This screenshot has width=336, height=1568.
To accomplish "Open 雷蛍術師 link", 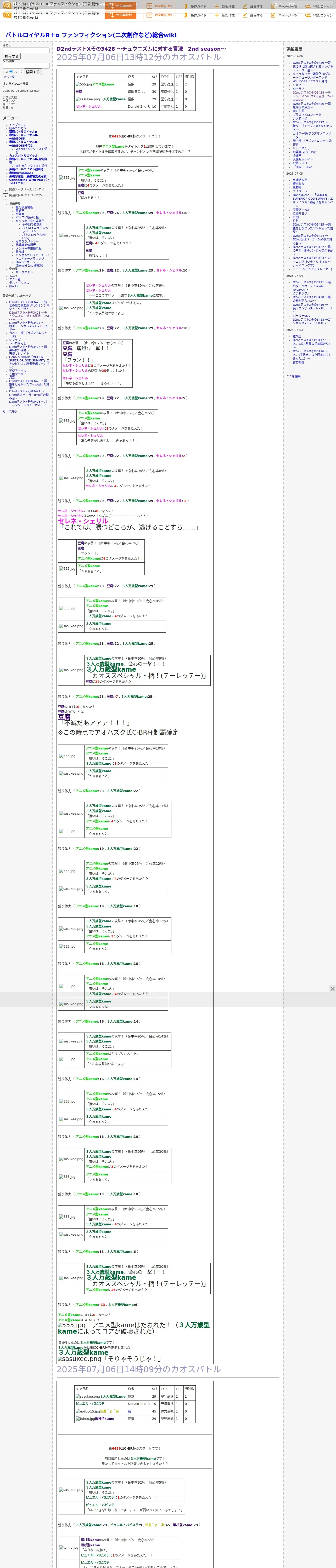I will click(299, 362).
